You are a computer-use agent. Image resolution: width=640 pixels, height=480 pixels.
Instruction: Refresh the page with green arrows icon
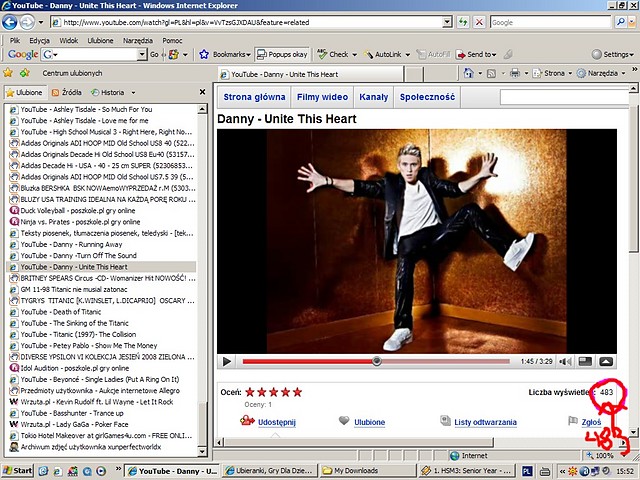click(x=463, y=22)
